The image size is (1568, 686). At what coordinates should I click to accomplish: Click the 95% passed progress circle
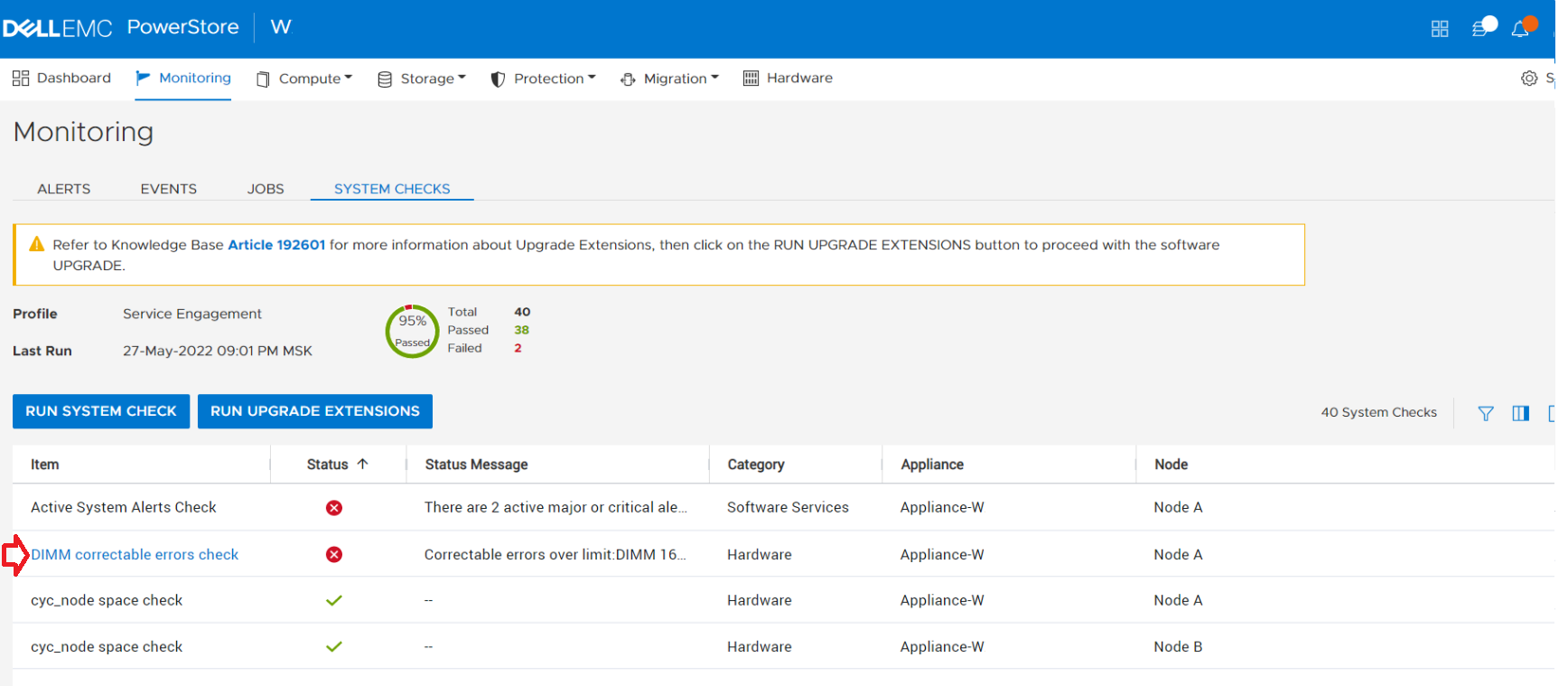[412, 331]
